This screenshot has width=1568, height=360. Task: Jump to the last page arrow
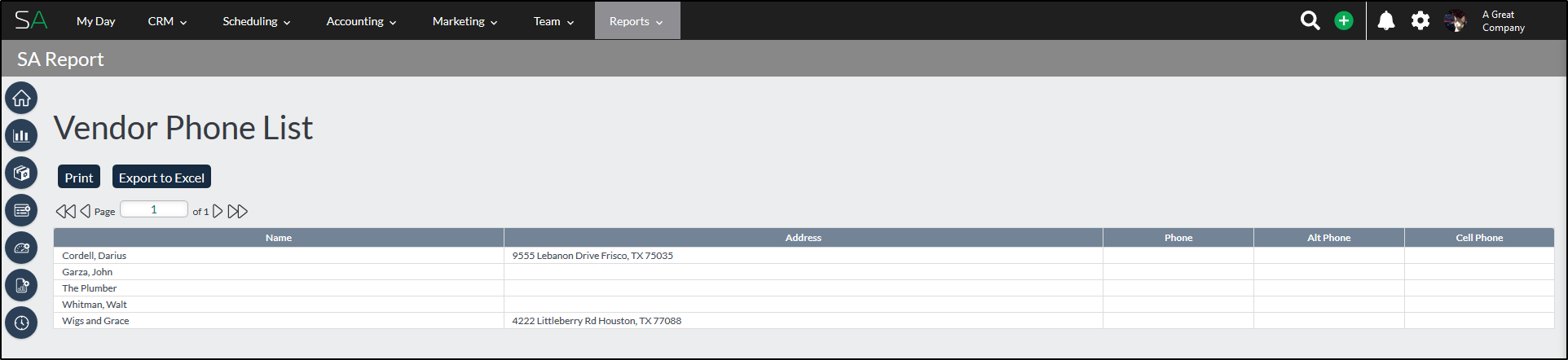click(x=237, y=211)
